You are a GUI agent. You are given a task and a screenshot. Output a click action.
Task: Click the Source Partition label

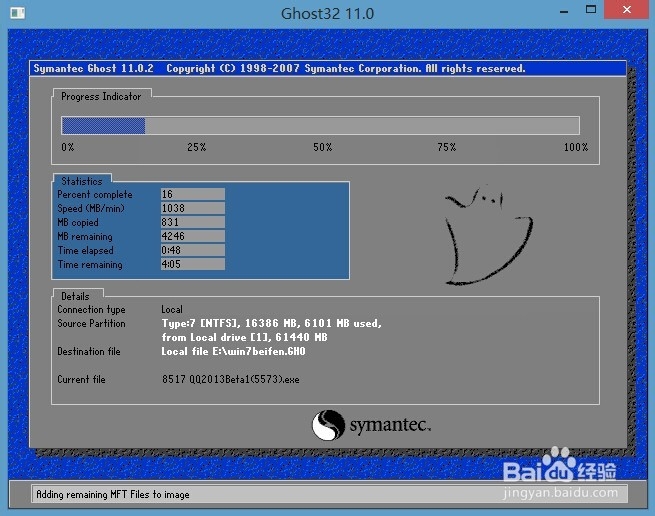91,323
